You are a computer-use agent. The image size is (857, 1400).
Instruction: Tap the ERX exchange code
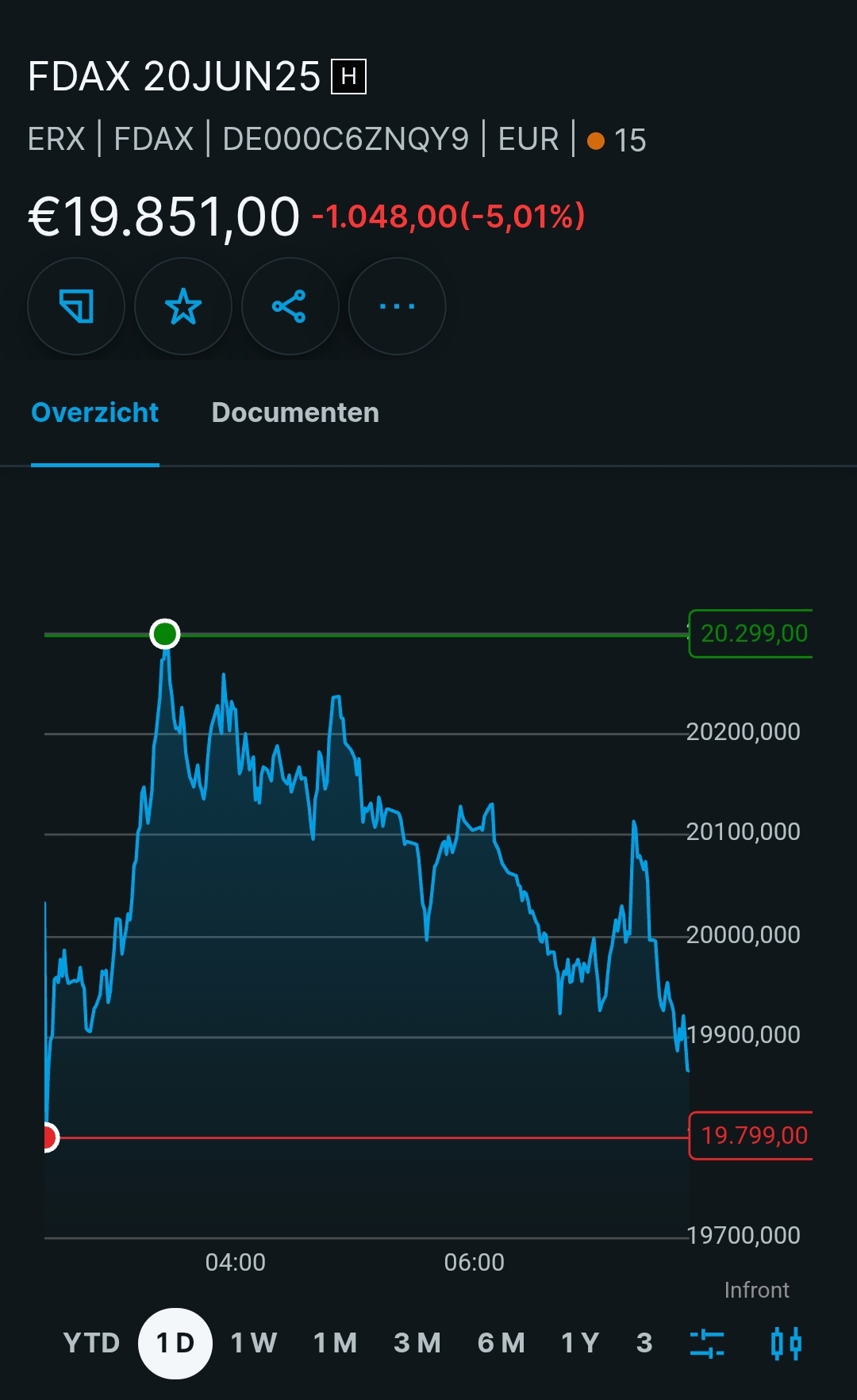56,140
